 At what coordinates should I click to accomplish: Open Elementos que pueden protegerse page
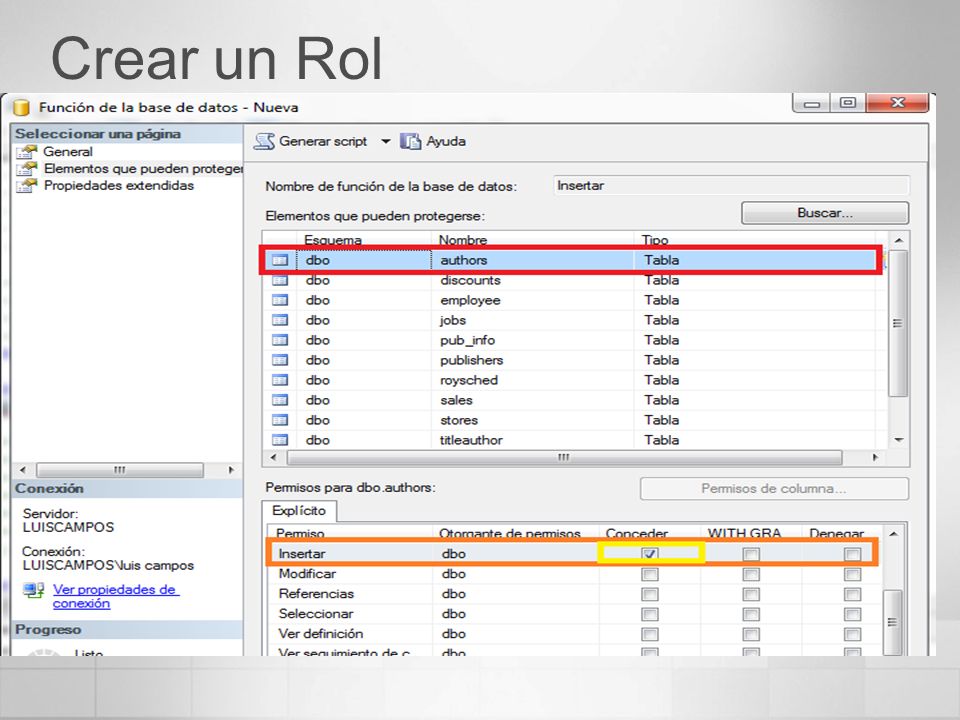[143, 169]
